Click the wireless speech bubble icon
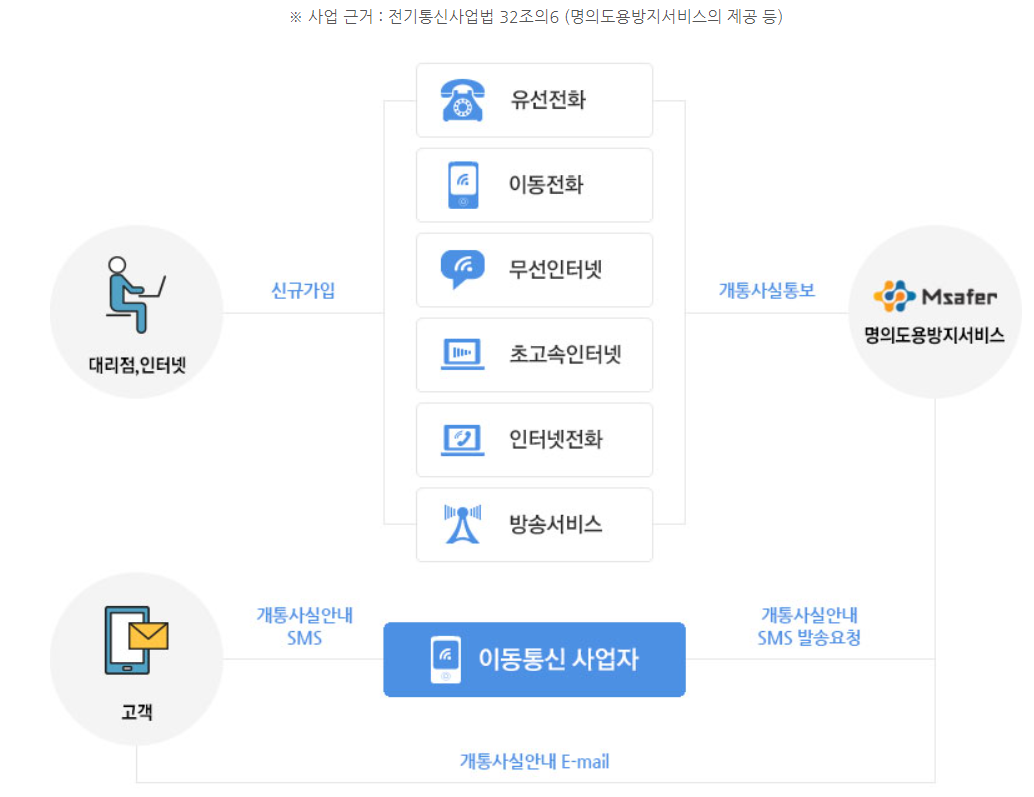 point(462,269)
